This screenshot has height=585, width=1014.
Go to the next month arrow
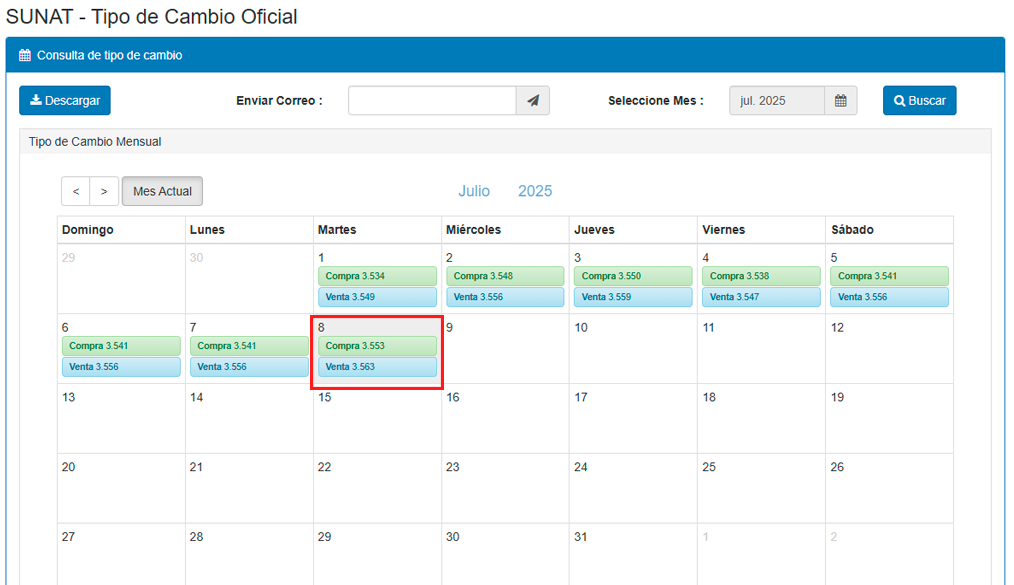pyautogui.click(x=104, y=191)
